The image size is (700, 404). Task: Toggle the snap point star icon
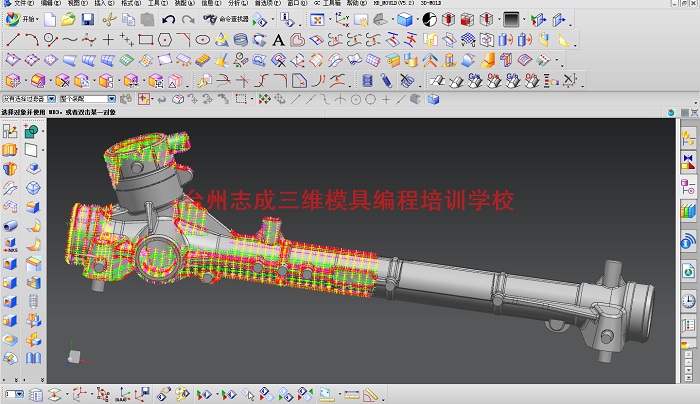pyautogui.click(x=265, y=99)
